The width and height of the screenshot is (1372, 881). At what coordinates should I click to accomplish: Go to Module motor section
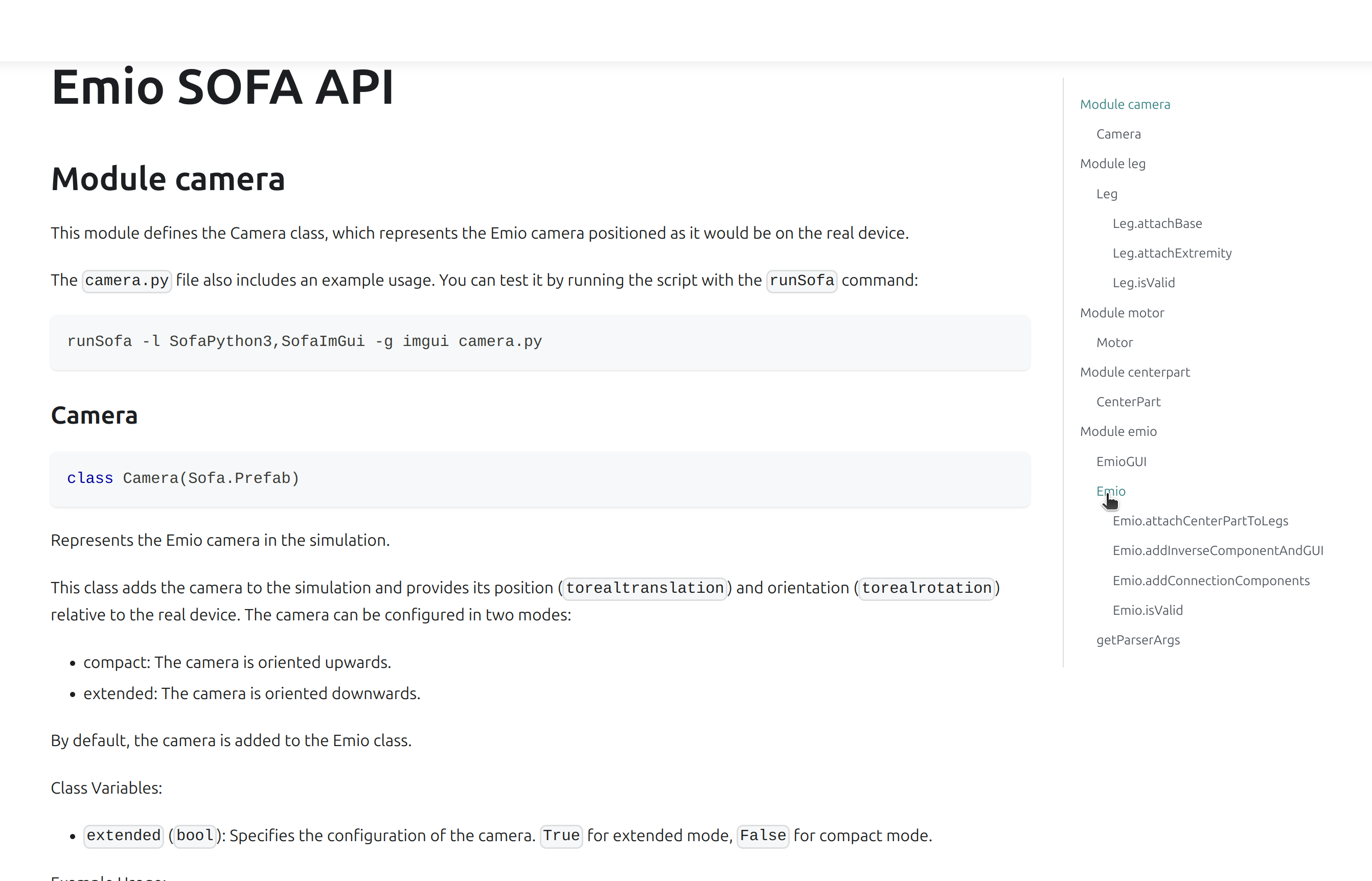coord(1122,313)
